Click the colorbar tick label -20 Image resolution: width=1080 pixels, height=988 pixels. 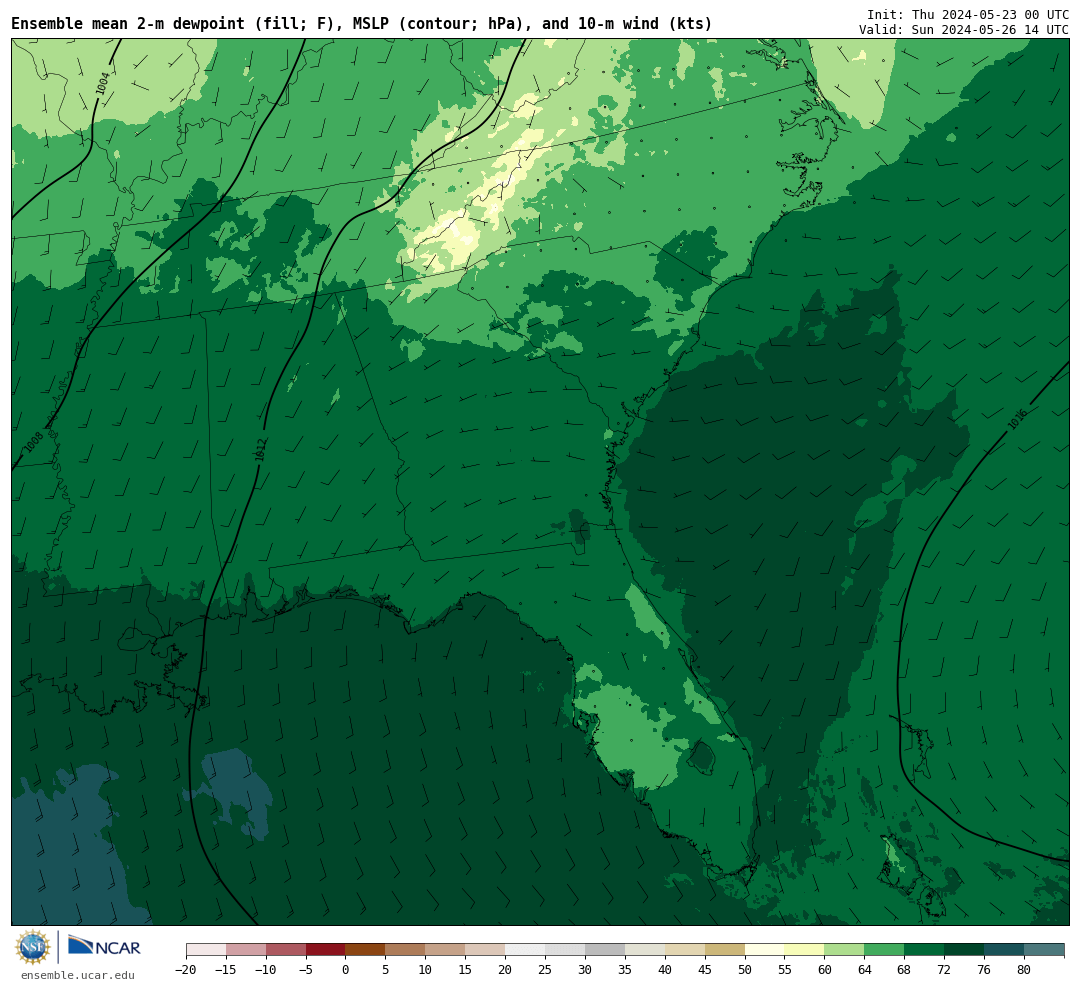(x=186, y=970)
